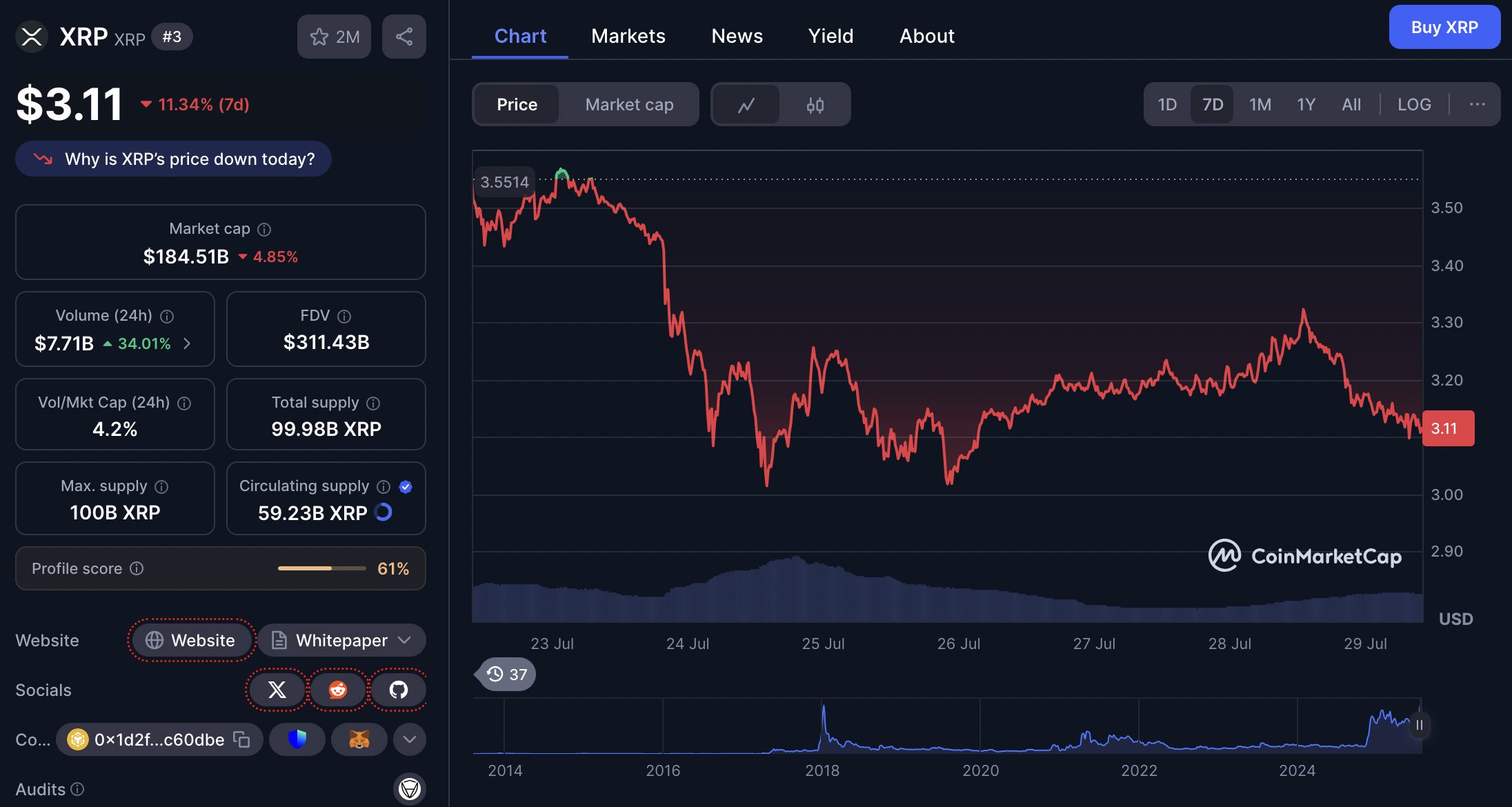The width and height of the screenshot is (1512, 807).
Task: Add token to MetaMask fox icon
Action: (x=359, y=739)
